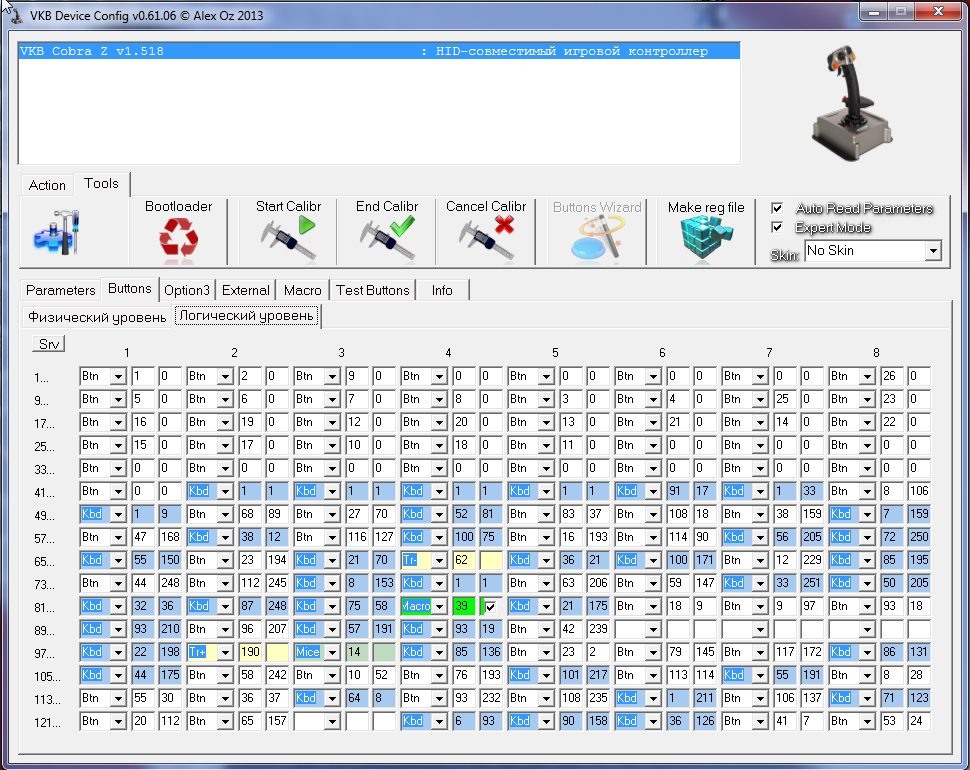The image size is (970, 770).
Task: Toggle the checkbox beside the green Macro entry
Action: 490,607
